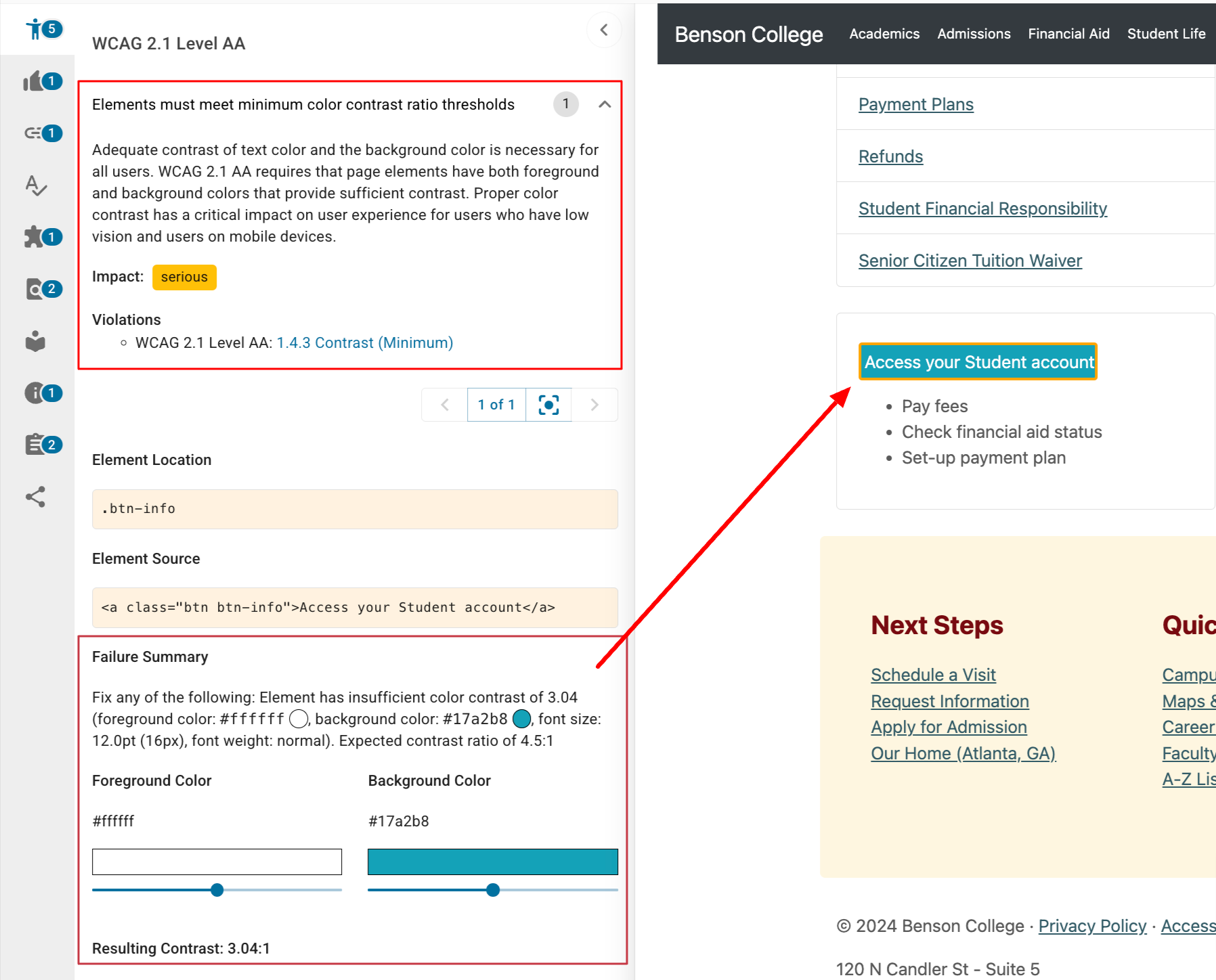1216x980 pixels.
Task: Click the highlight element target icon
Action: point(548,405)
